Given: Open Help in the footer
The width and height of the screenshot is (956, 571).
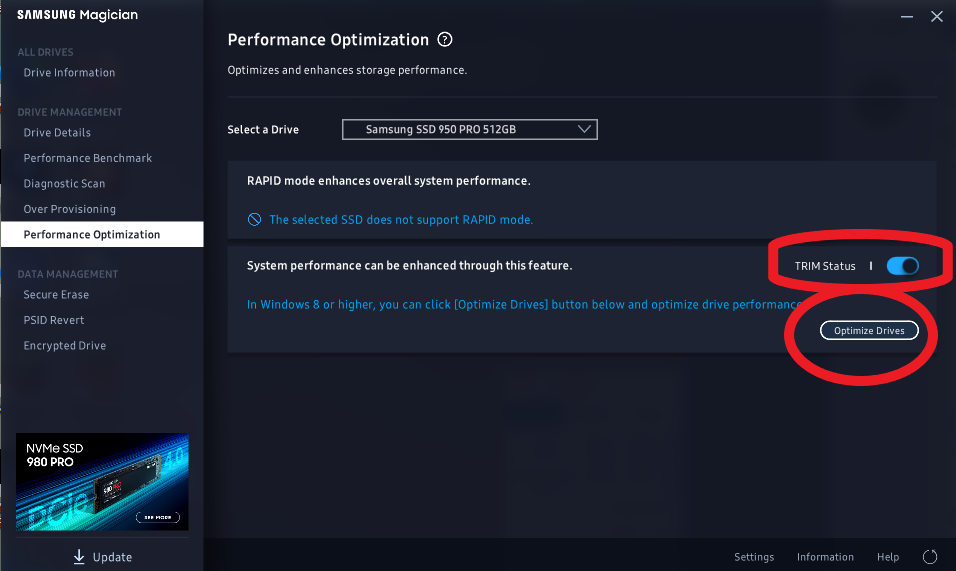Looking at the screenshot, I should [888, 557].
